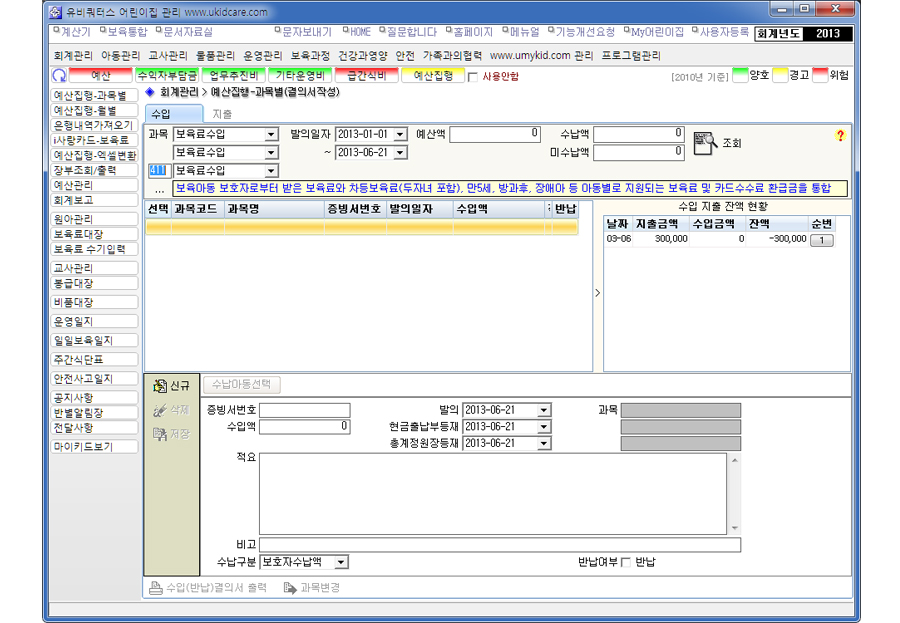900x623 pixels.
Task: Click the blue diamond breadcrumb icon
Action: (x=150, y=92)
